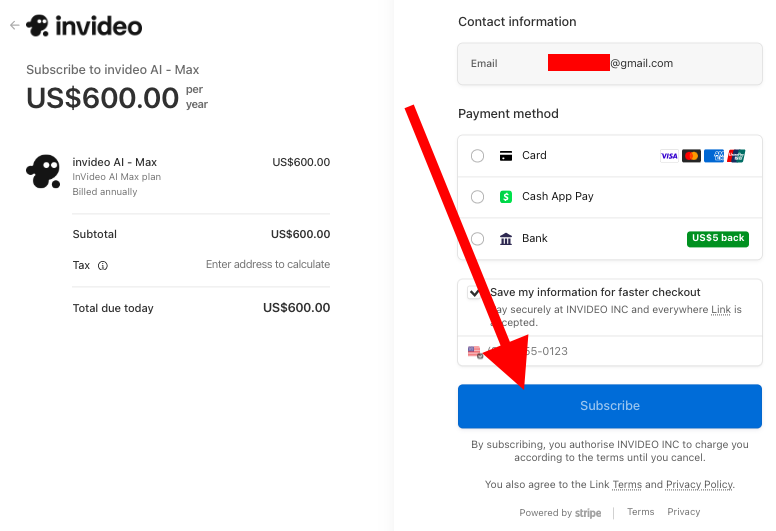Click the Bank building icon

click(x=506, y=239)
